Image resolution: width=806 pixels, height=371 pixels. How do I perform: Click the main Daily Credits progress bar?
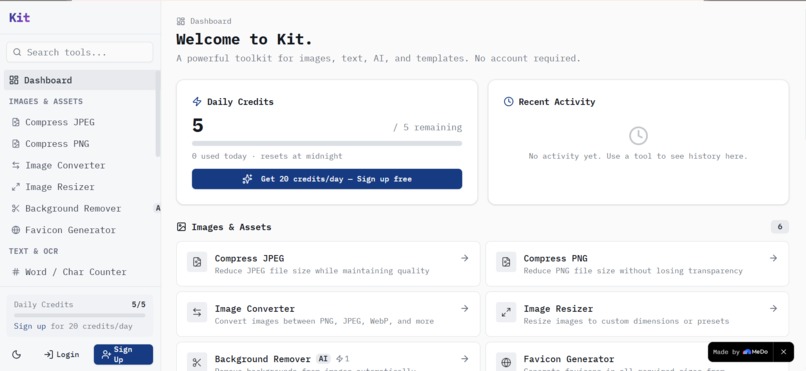coord(327,143)
